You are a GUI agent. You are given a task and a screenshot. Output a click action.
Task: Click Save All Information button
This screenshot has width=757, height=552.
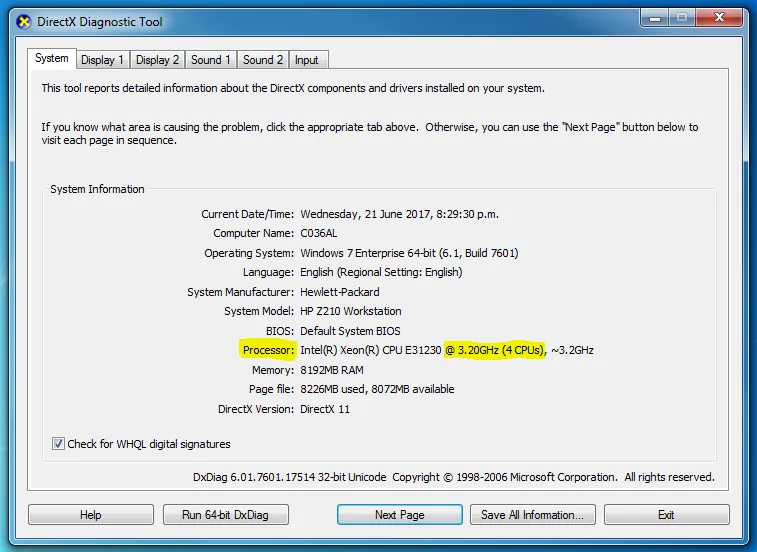[533, 515]
